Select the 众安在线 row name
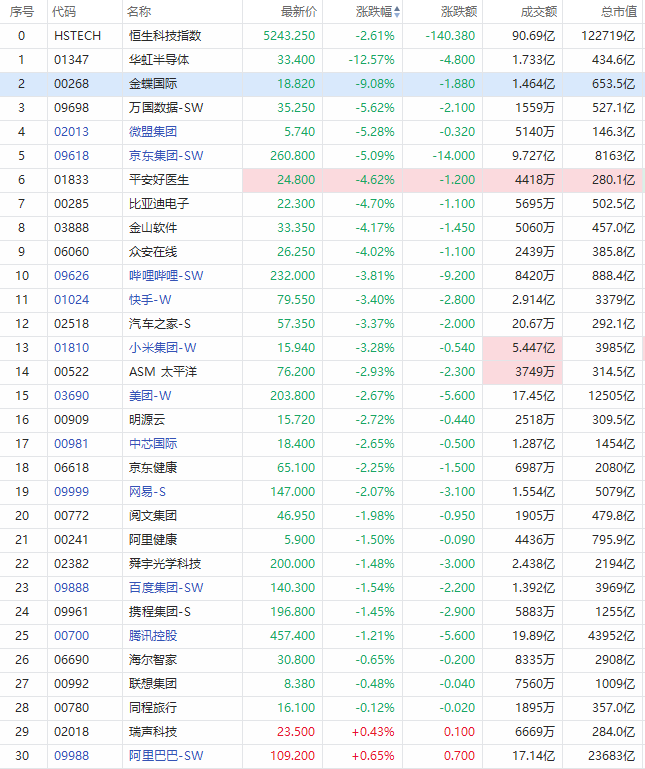The height and width of the screenshot is (769, 645). [x=153, y=252]
